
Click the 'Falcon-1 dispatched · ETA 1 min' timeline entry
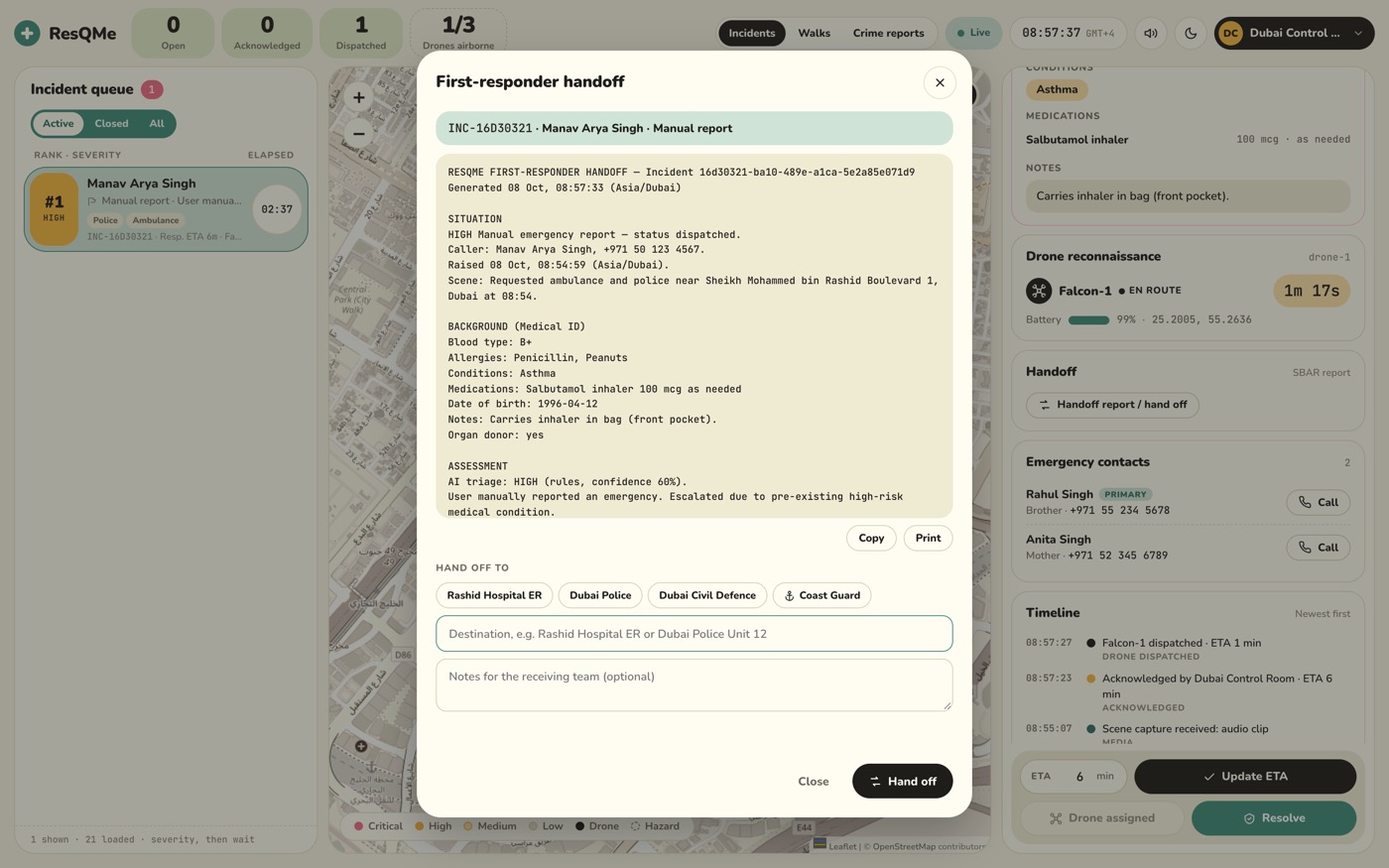(1182, 643)
